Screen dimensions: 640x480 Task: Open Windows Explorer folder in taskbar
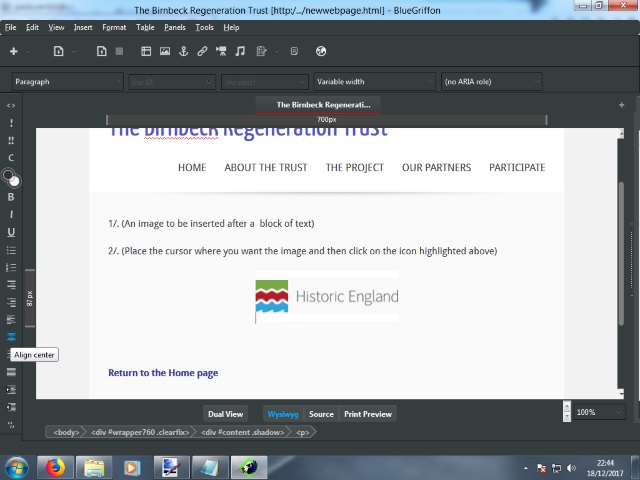94,468
